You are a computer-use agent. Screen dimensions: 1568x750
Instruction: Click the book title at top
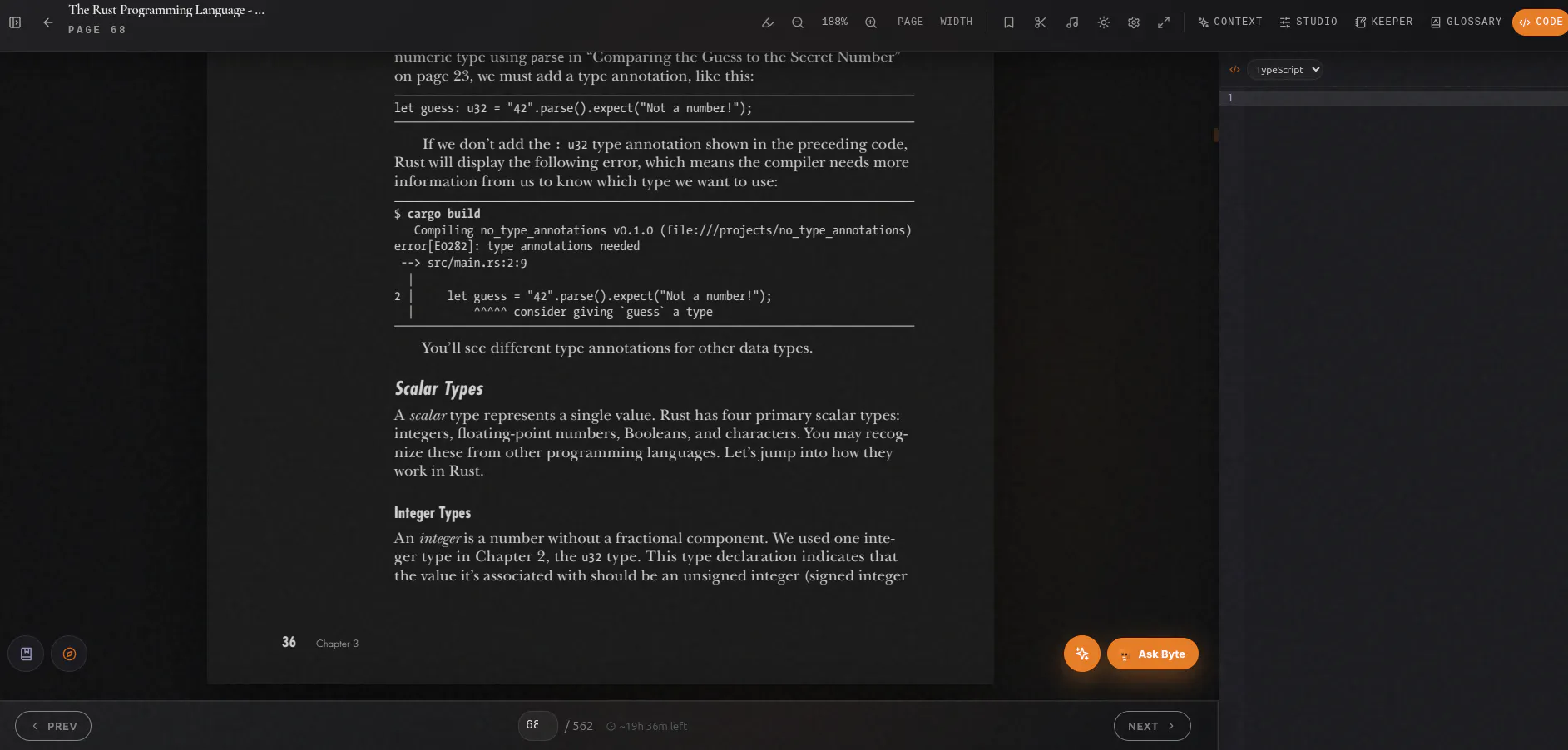(x=166, y=10)
